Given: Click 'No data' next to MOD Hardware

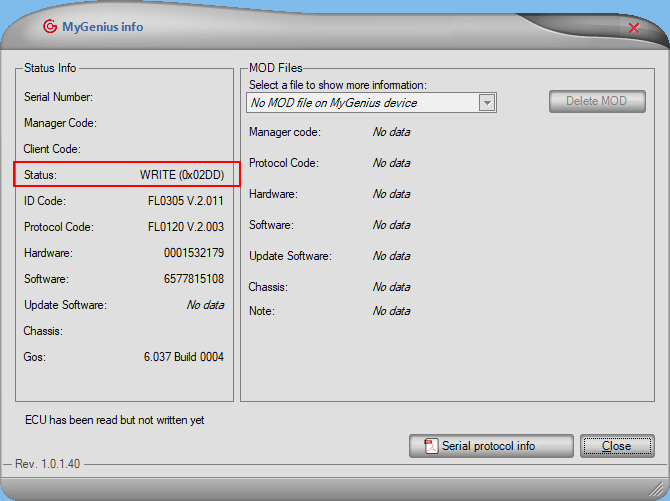Looking at the screenshot, I should click(x=391, y=194).
